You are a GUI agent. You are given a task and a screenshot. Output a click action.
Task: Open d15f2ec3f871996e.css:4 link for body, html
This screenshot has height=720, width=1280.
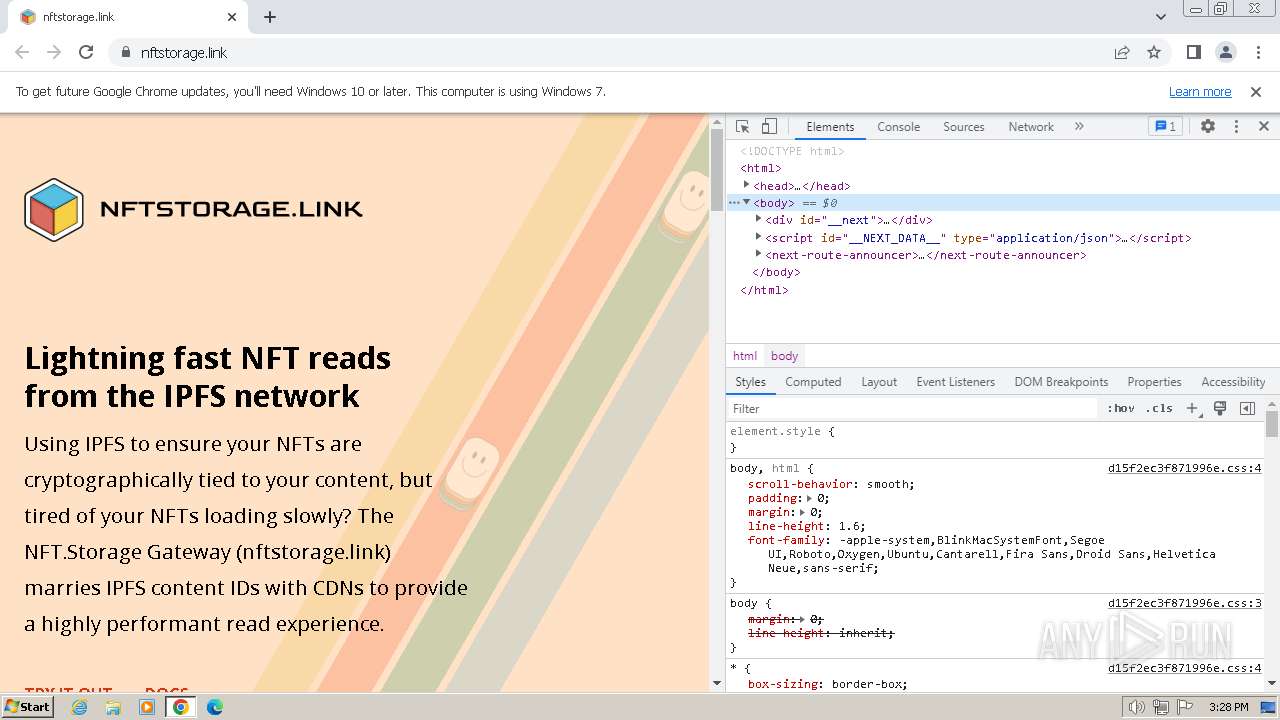[1184, 468]
